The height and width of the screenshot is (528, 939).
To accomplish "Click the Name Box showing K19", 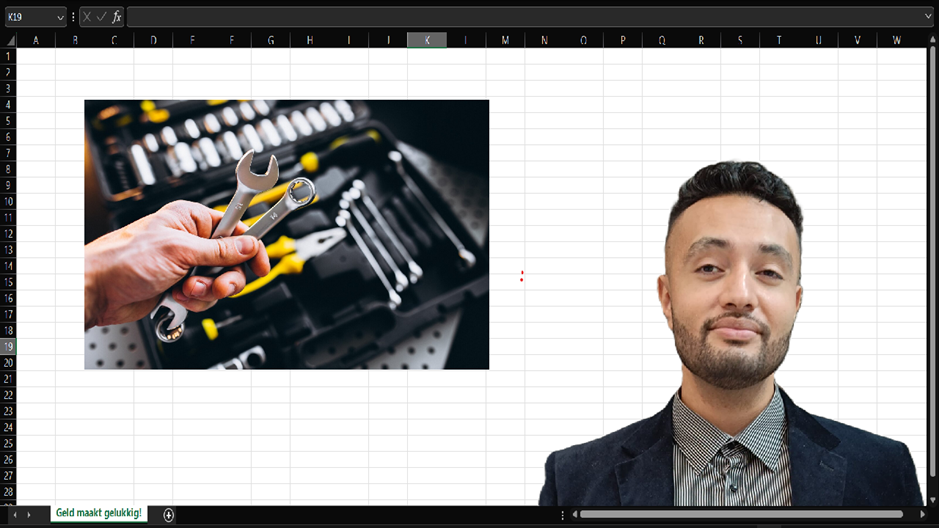I will (x=28, y=17).
